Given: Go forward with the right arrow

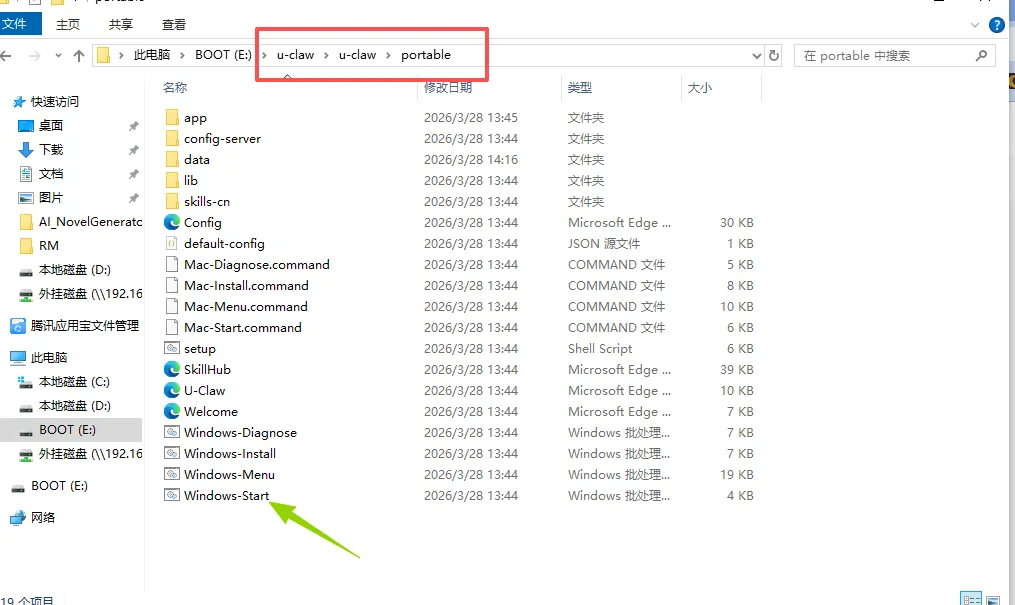Looking at the screenshot, I should coord(35,56).
